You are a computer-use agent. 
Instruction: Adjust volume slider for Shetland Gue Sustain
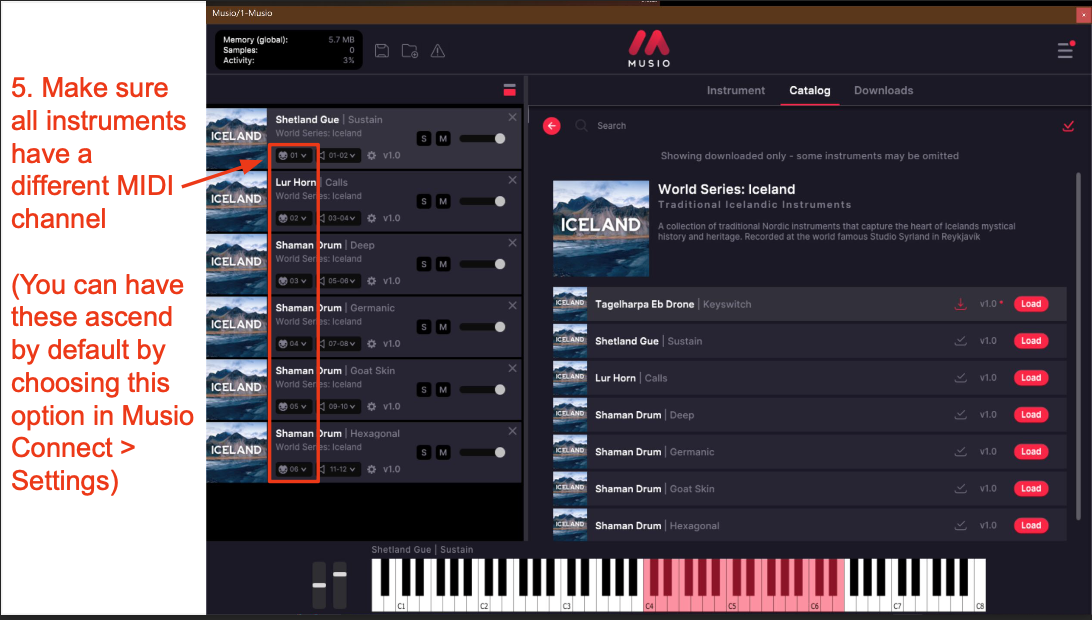click(482, 139)
